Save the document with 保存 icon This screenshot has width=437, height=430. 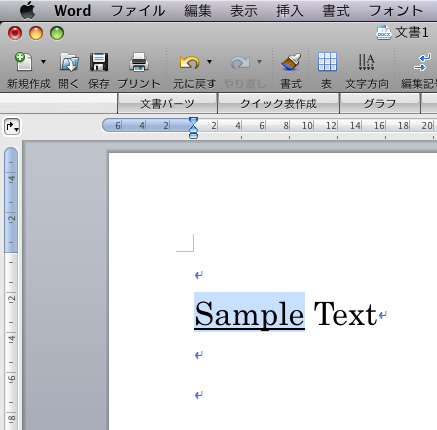[99, 62]
